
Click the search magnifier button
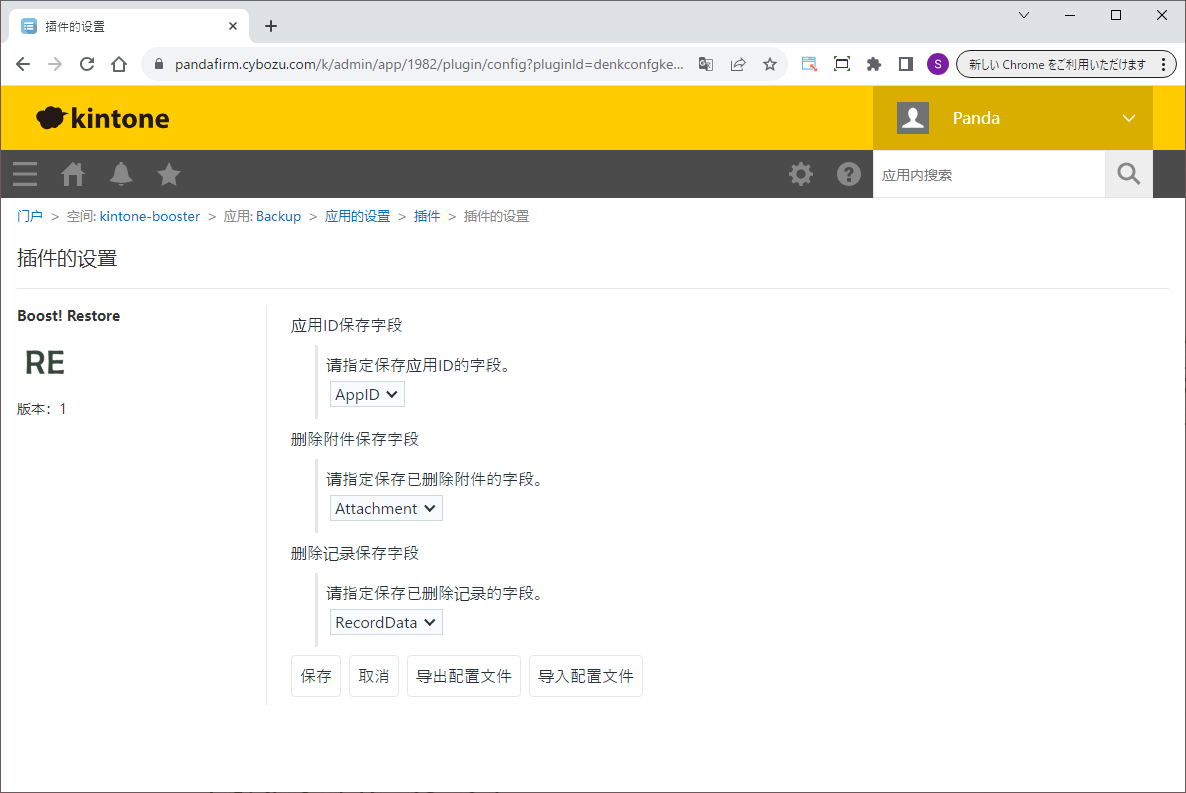point(1128,174)
